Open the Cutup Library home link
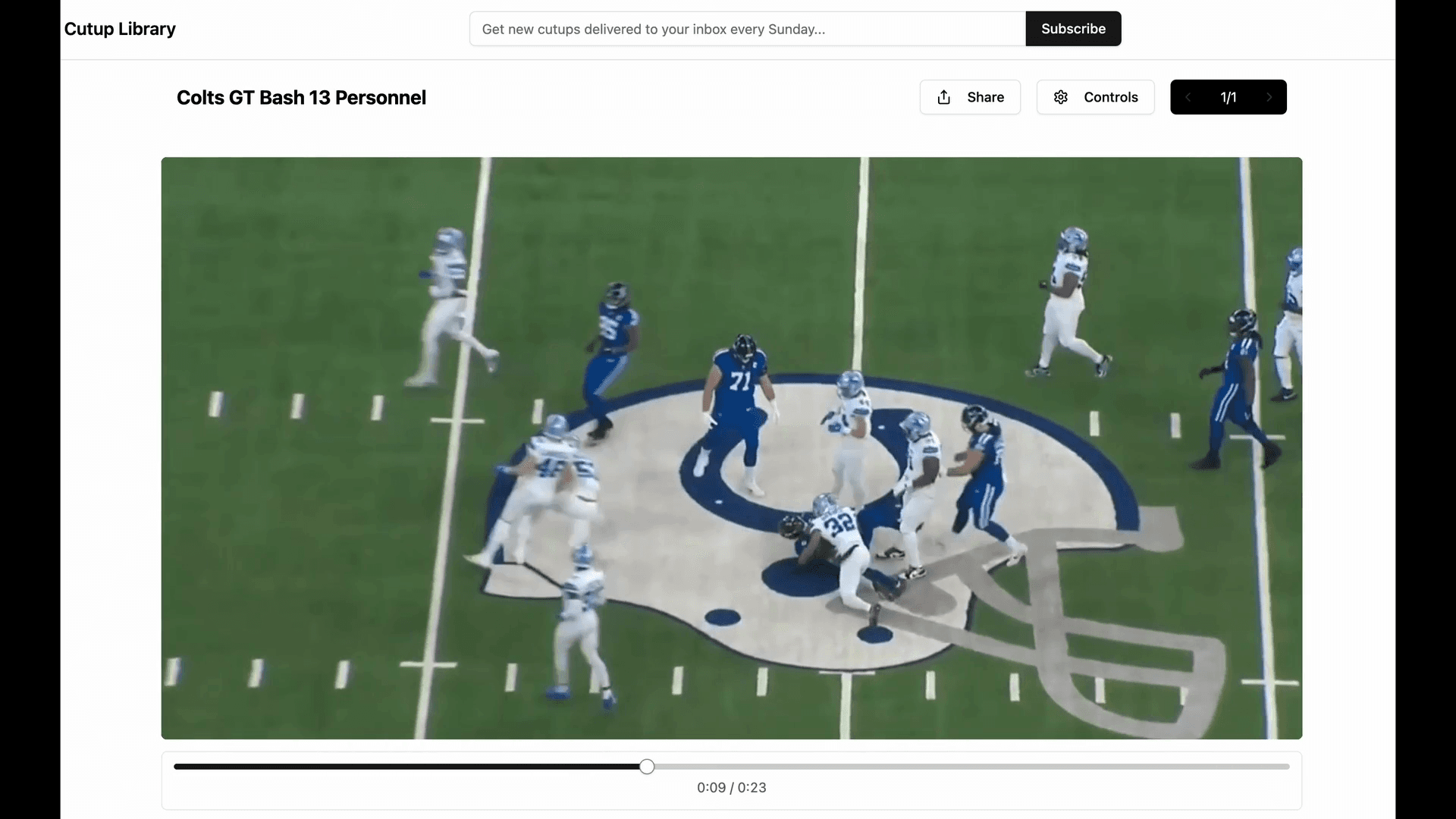Image resolution: width=1456 pixels, height=819 pixels. (x=120, y=29)
